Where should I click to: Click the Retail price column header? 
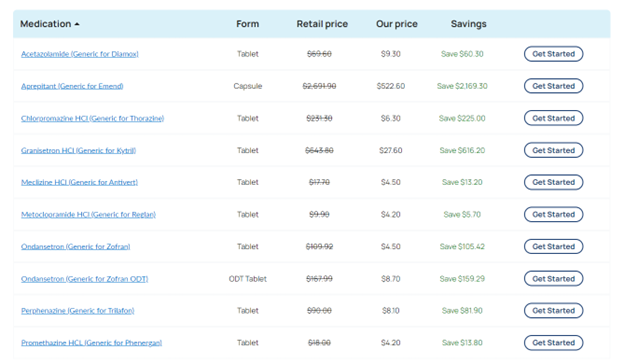322,24
